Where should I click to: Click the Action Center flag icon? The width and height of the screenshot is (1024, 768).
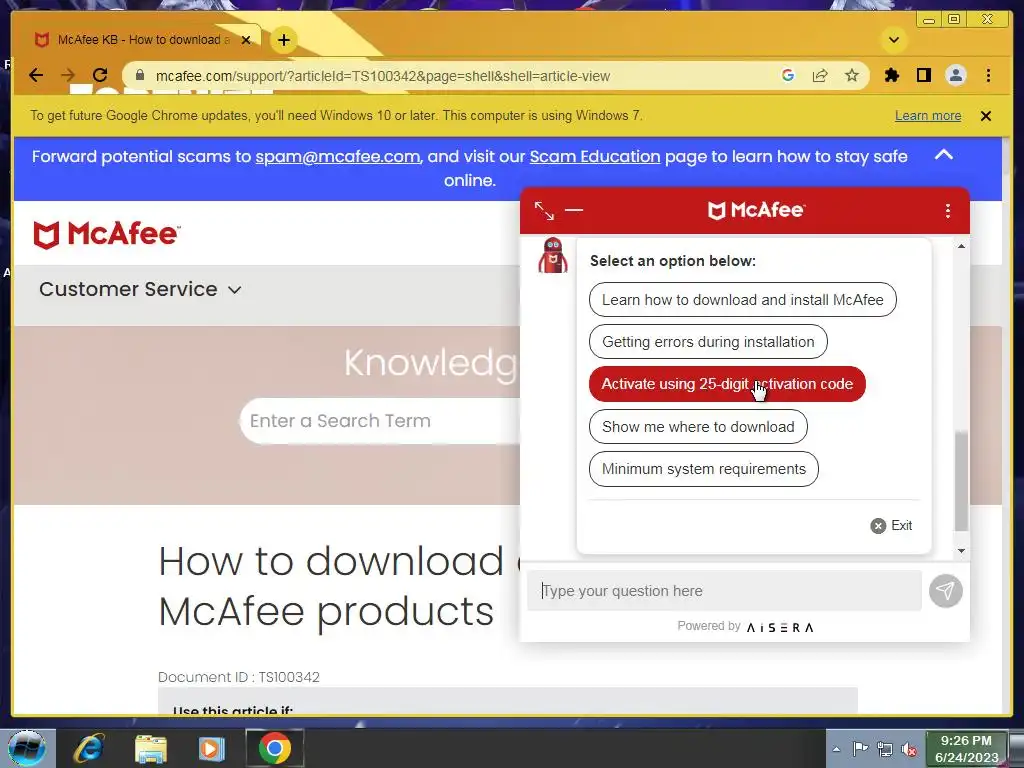[x=860, y=749]
